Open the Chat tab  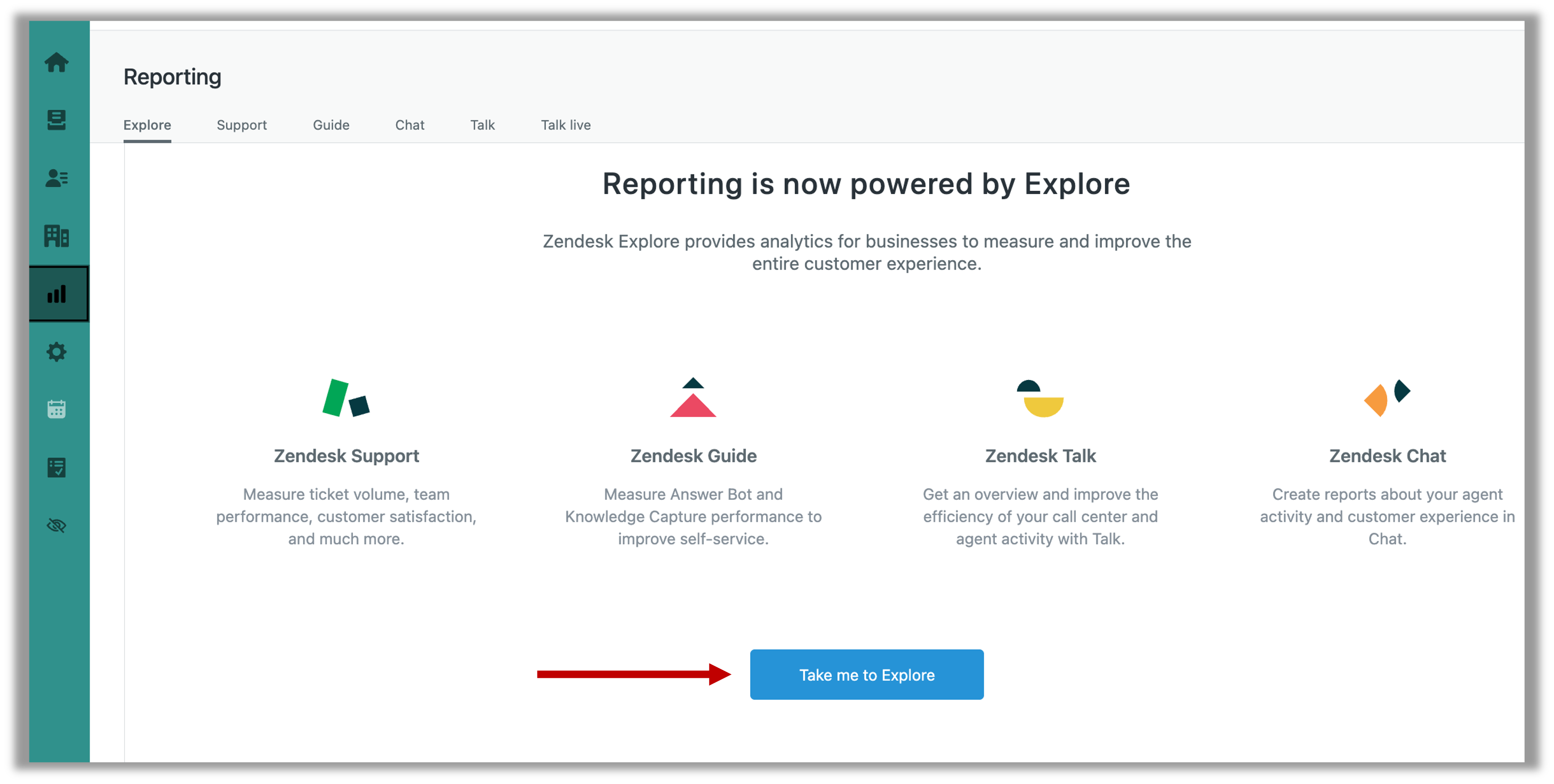point(409,125)
